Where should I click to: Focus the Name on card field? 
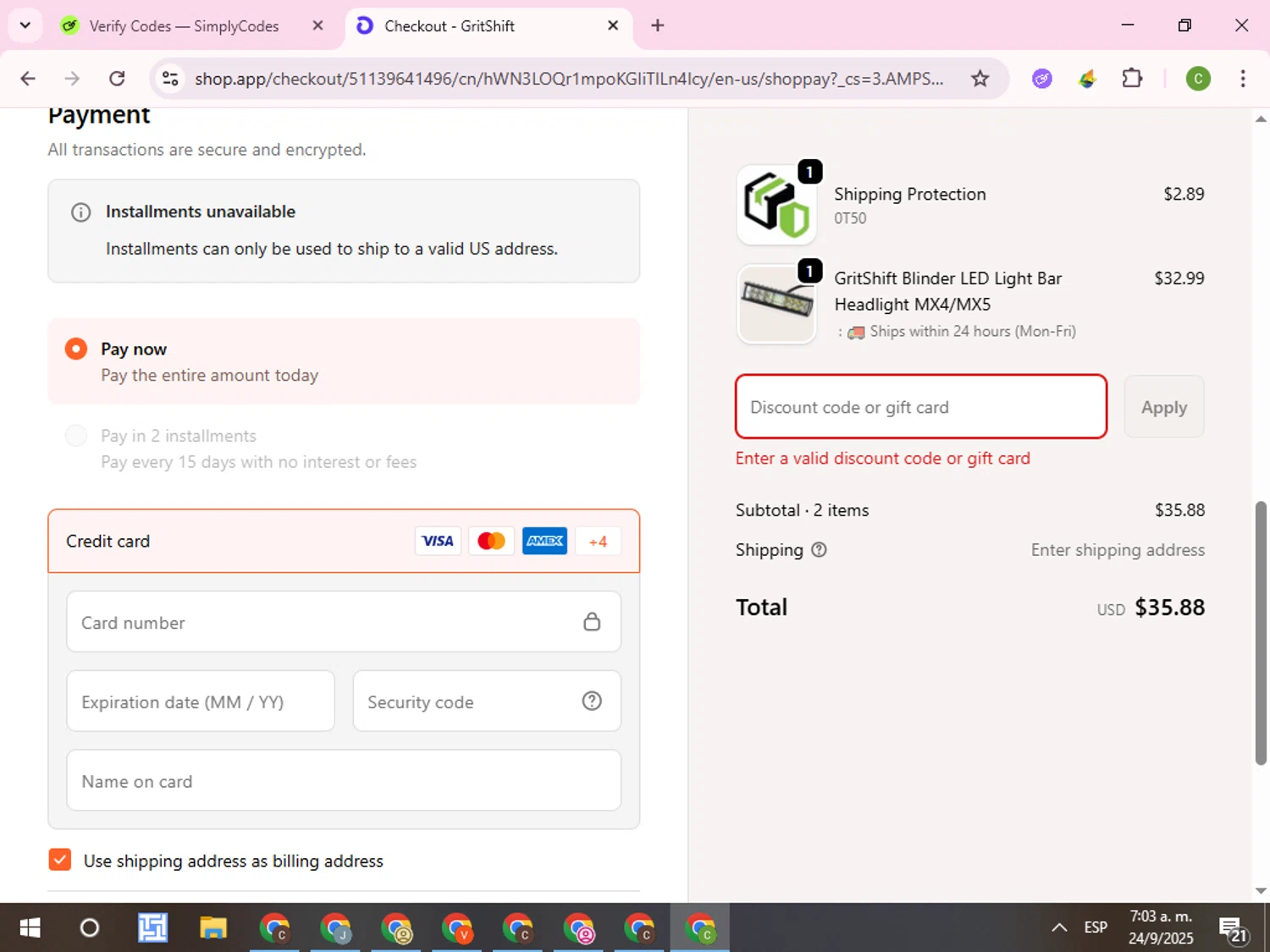click(344, 780)
